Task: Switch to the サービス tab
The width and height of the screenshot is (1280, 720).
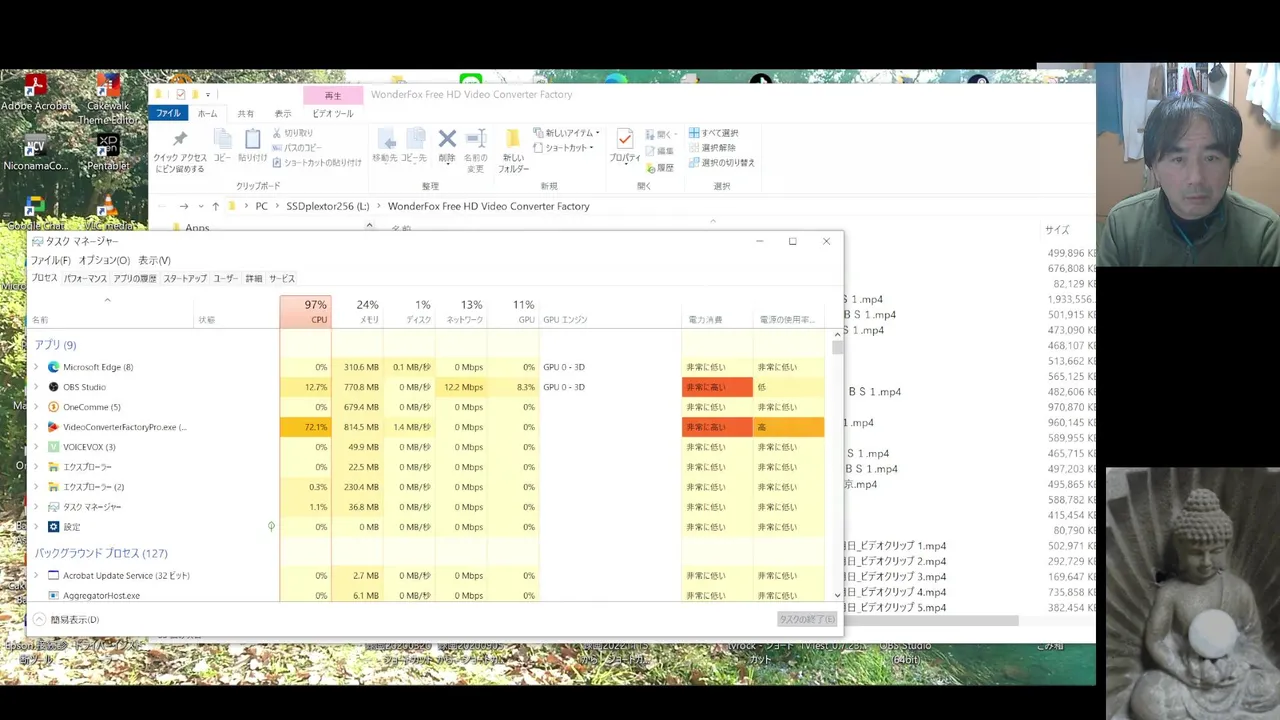Action: [x=282, y=279]
